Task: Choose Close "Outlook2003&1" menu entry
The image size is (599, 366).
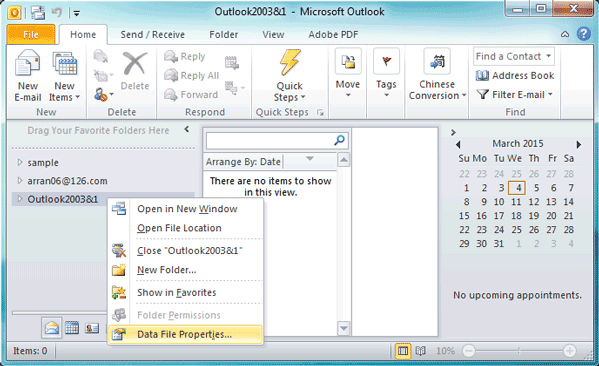Action: click(186, 251)
